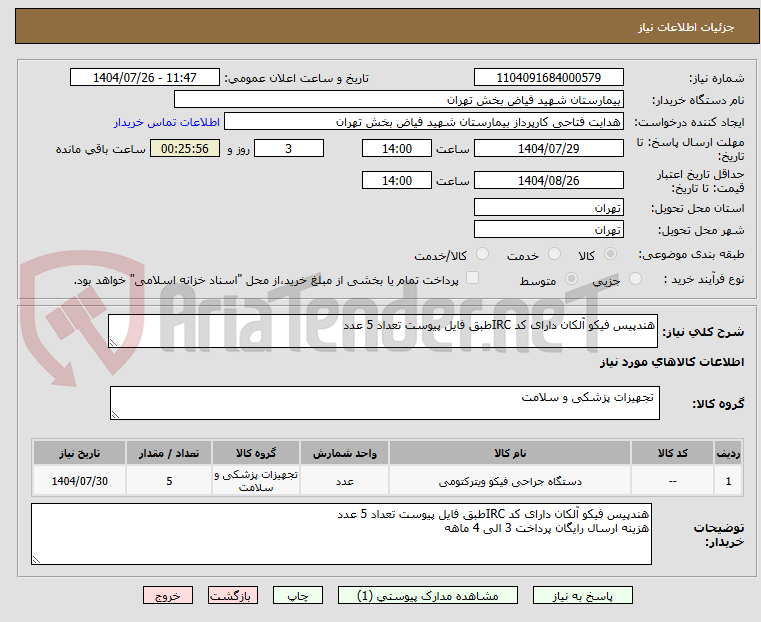Click the نام دستگاه خریدار field
Screen dimensions: 761x622
tap(398, 100)
